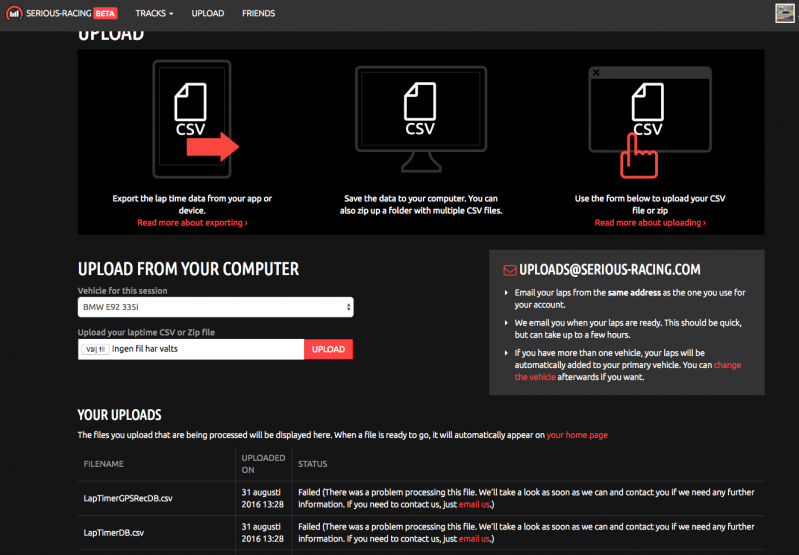799x555 pixels.
Task: Open Read more about exporting link
Action: (x=192, y=223)
